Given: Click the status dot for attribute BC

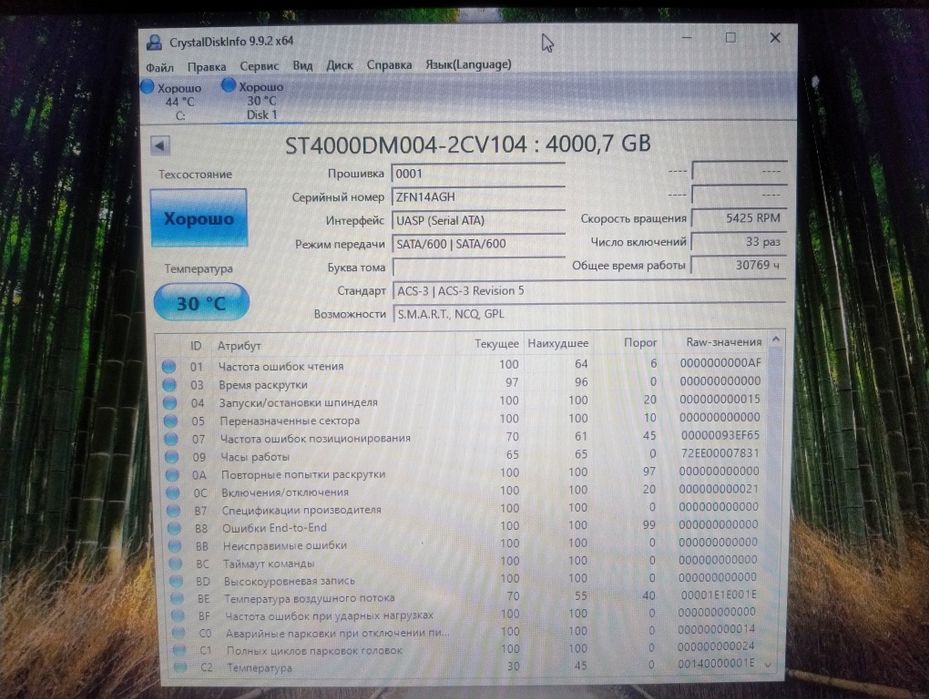Looking at the screenshot, I should tap(175, 564).
